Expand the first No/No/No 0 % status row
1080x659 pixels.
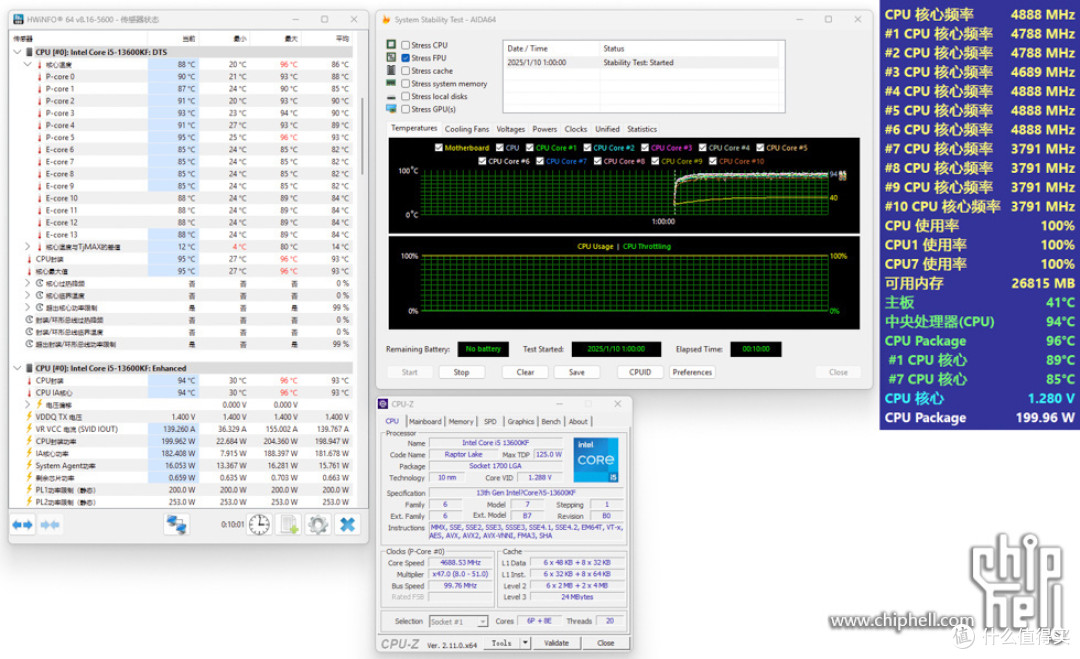click(28, 283)
